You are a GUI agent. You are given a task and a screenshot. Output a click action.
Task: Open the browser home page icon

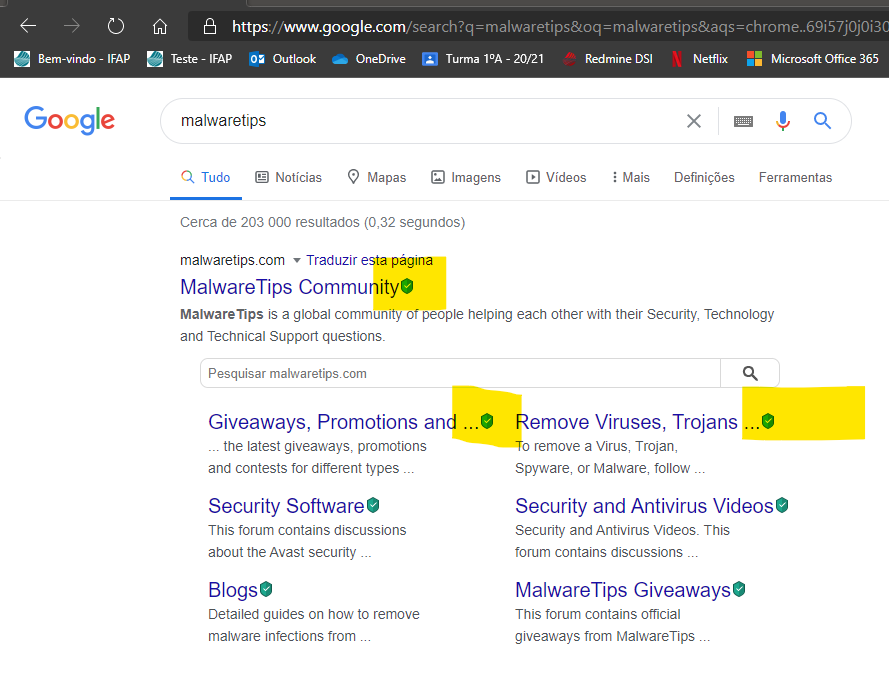(160, 26)
